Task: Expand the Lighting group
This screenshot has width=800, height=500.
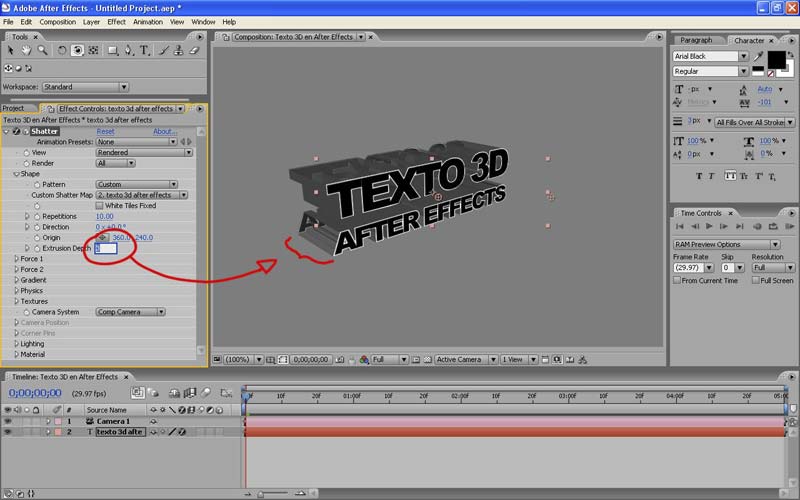Action: 16,343
